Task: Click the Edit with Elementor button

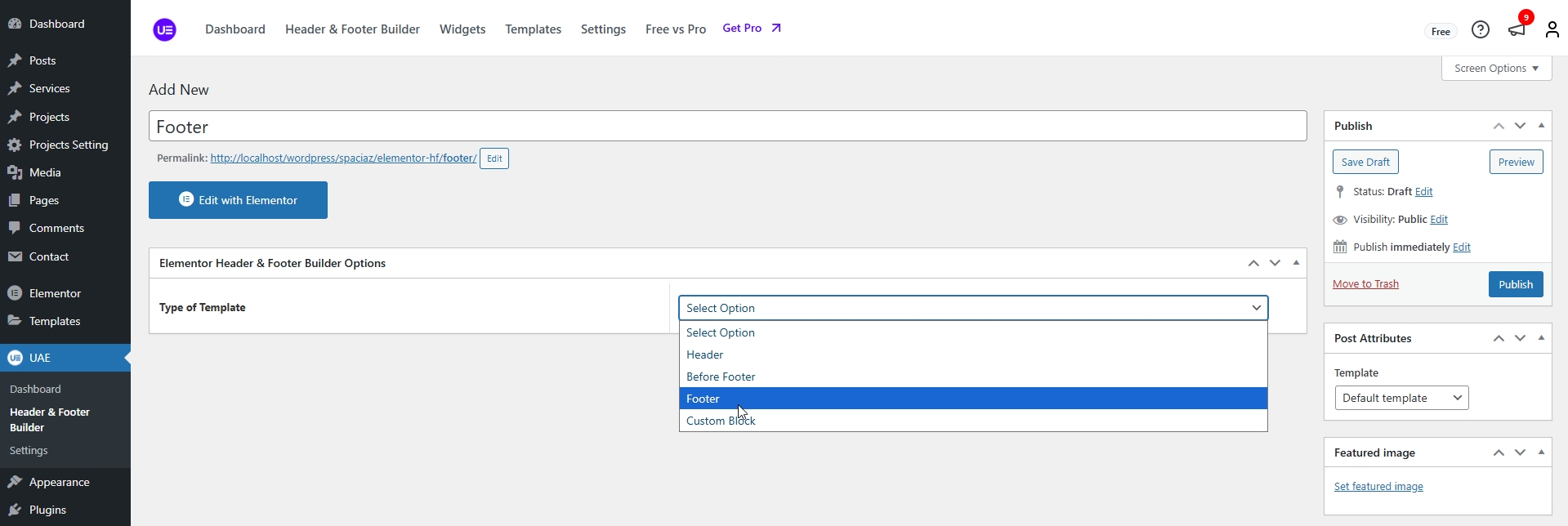Action: (238, 200)
